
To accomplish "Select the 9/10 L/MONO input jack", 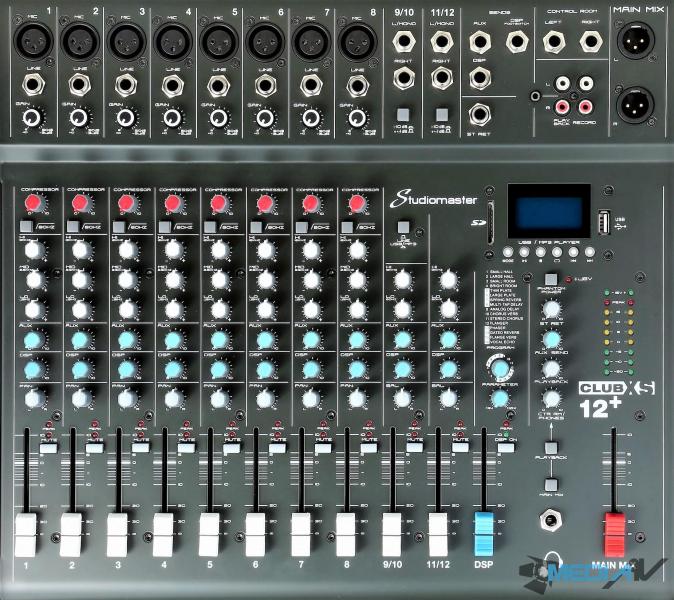I will click(x=404, y=41).
